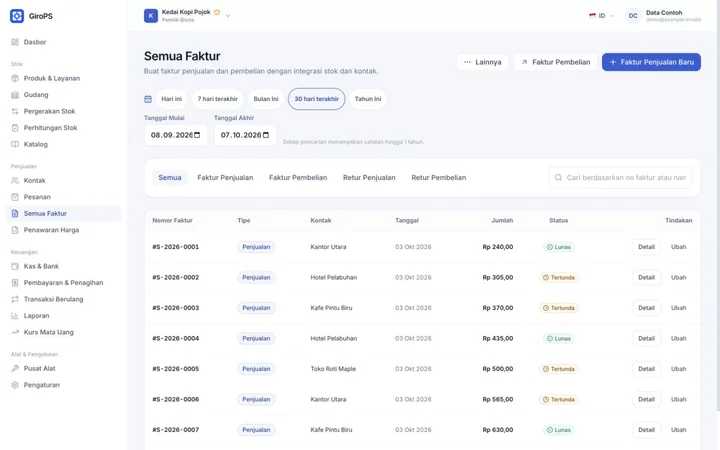Click the Katalog book icon
This screenshot has width=720, height=450.
click(15, 145)
